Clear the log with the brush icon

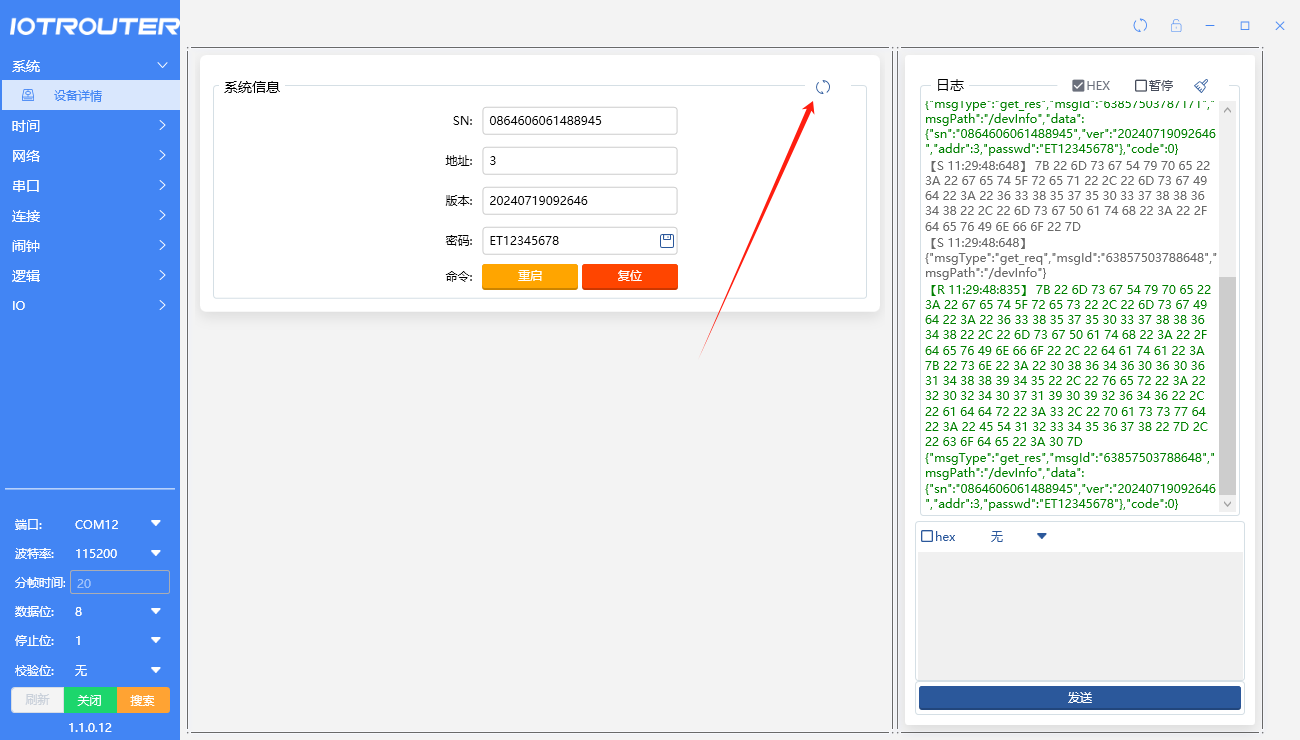click(x=1201, y=86)
